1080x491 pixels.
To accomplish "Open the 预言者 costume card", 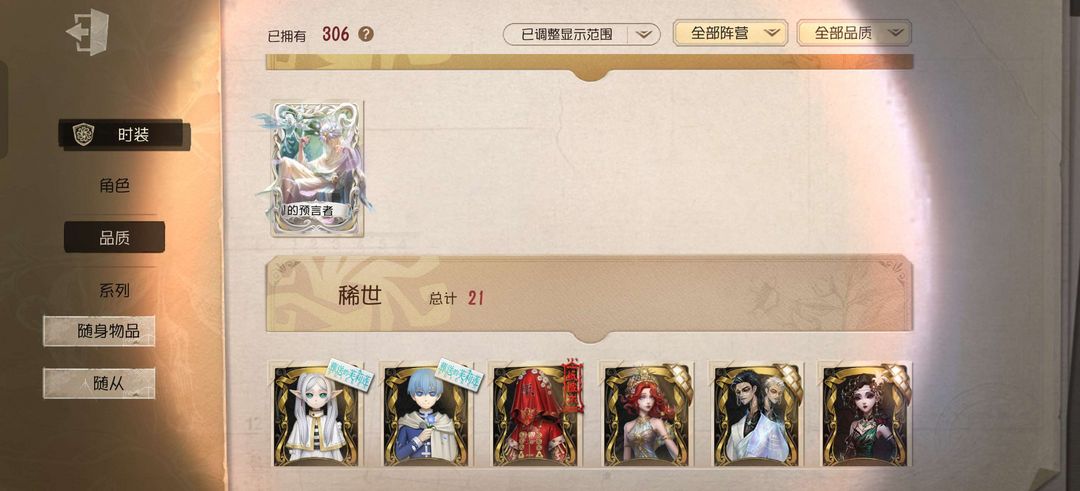I will coord(317,169).
